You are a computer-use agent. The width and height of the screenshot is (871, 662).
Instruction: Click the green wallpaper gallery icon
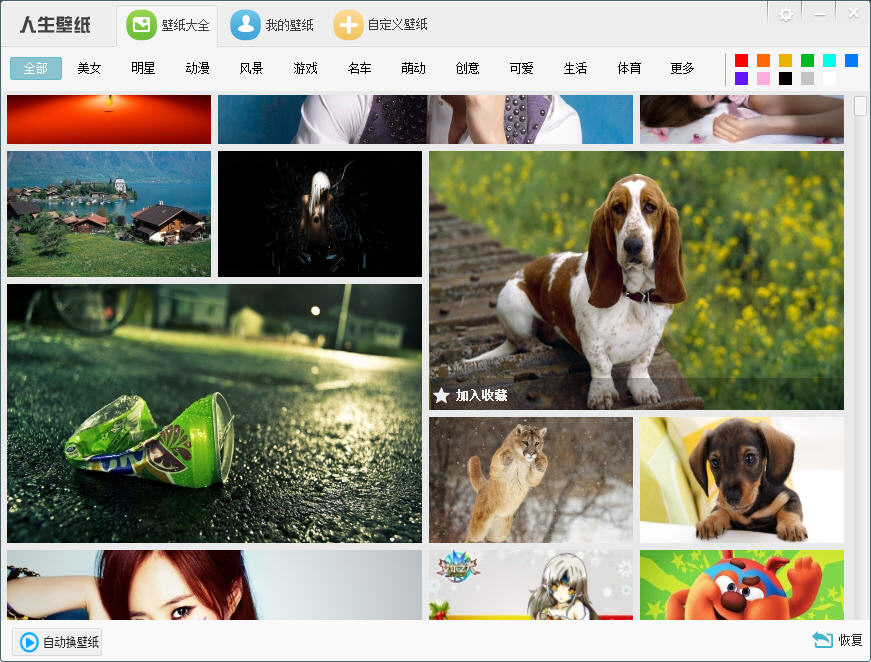[x=141, y=25]
